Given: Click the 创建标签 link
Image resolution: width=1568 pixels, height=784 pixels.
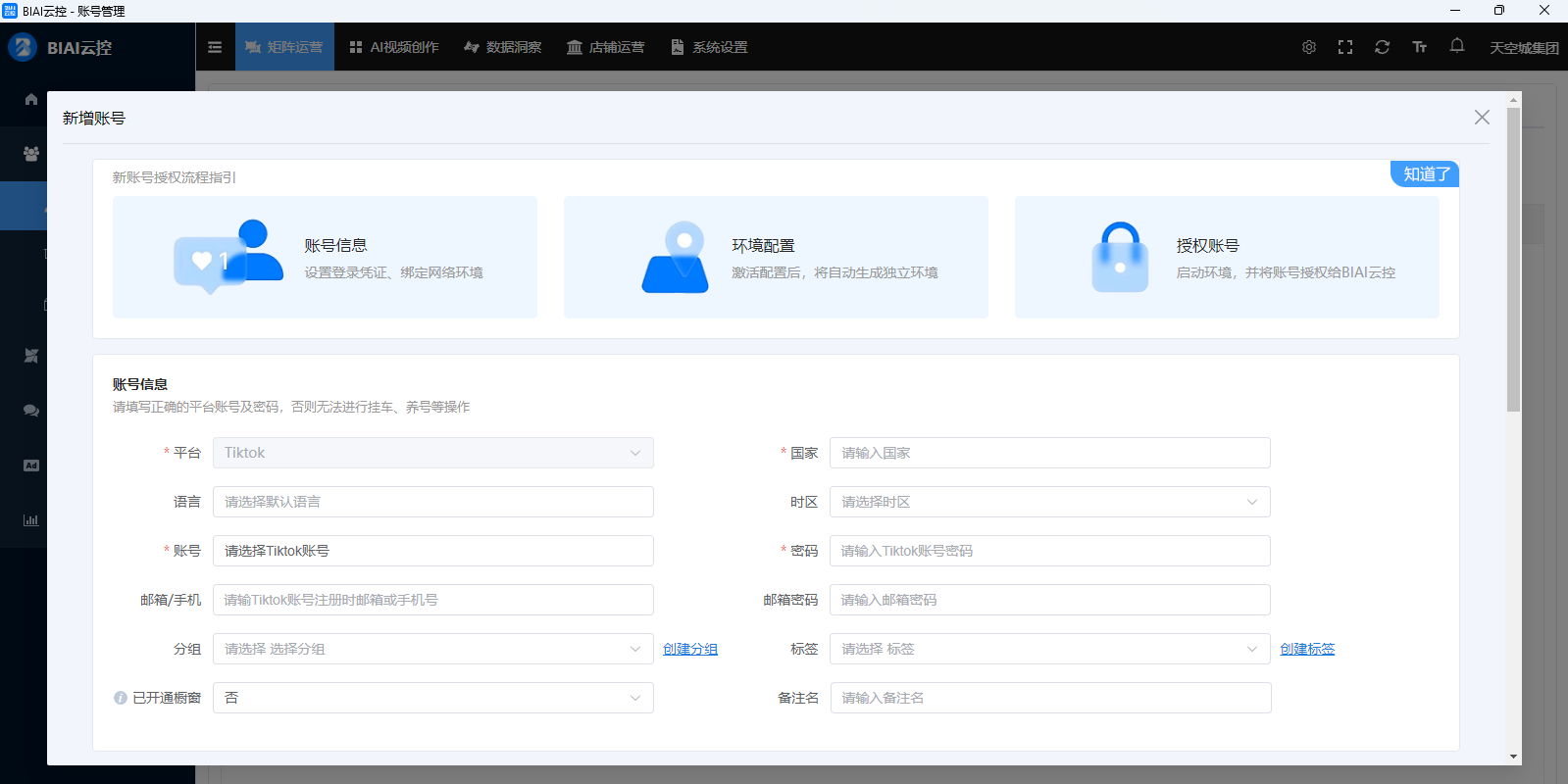Looking at the screenshot, I should (x=1306, y=649).
